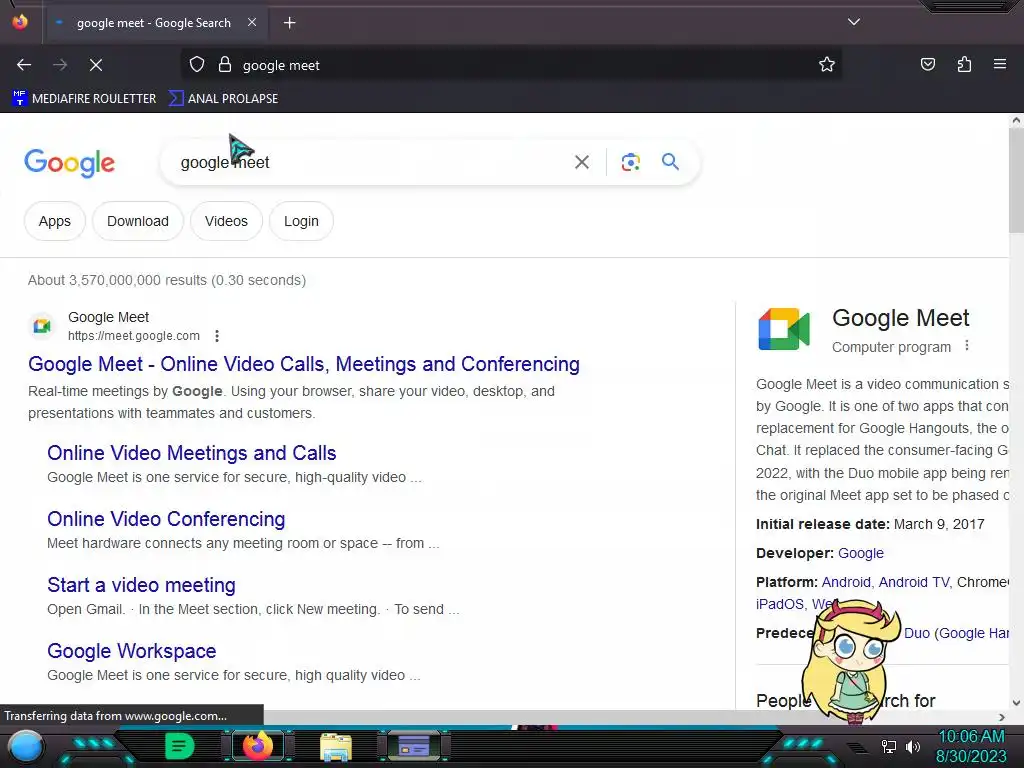Filter results by Apps

coord(55,221)
